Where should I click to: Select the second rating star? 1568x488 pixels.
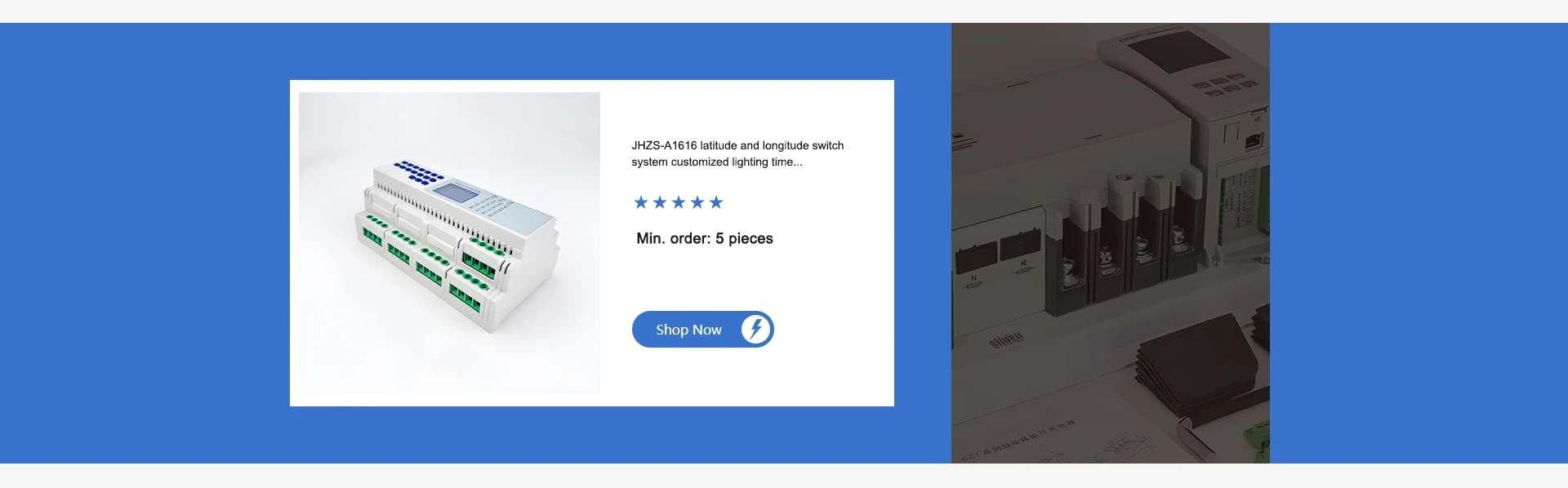click(x=660, y=202)
